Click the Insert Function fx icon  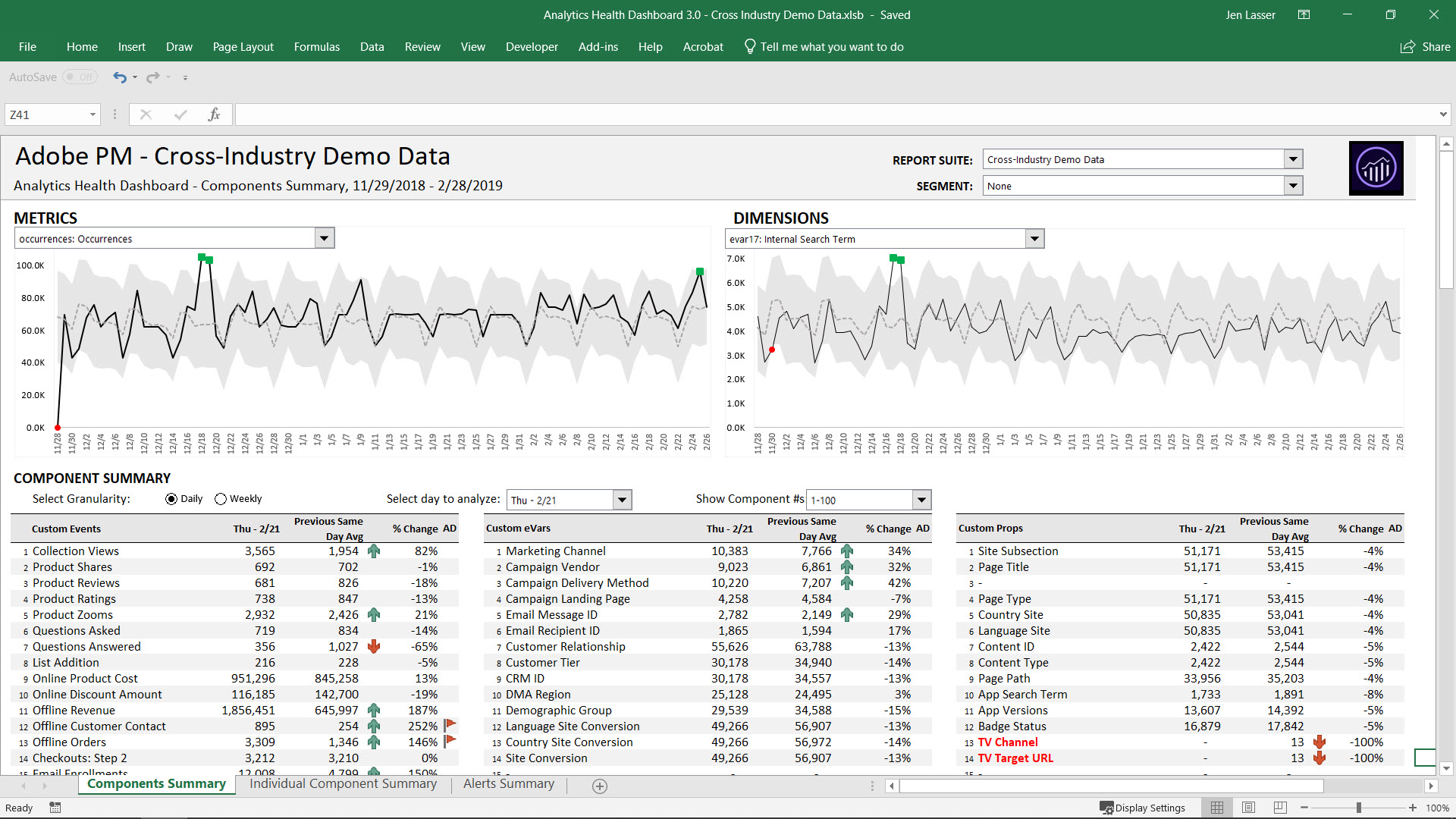click(214, 115)
